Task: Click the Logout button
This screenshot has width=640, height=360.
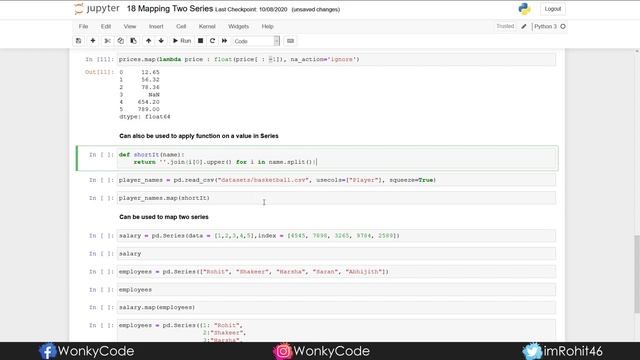Action: tap(552, 9)
